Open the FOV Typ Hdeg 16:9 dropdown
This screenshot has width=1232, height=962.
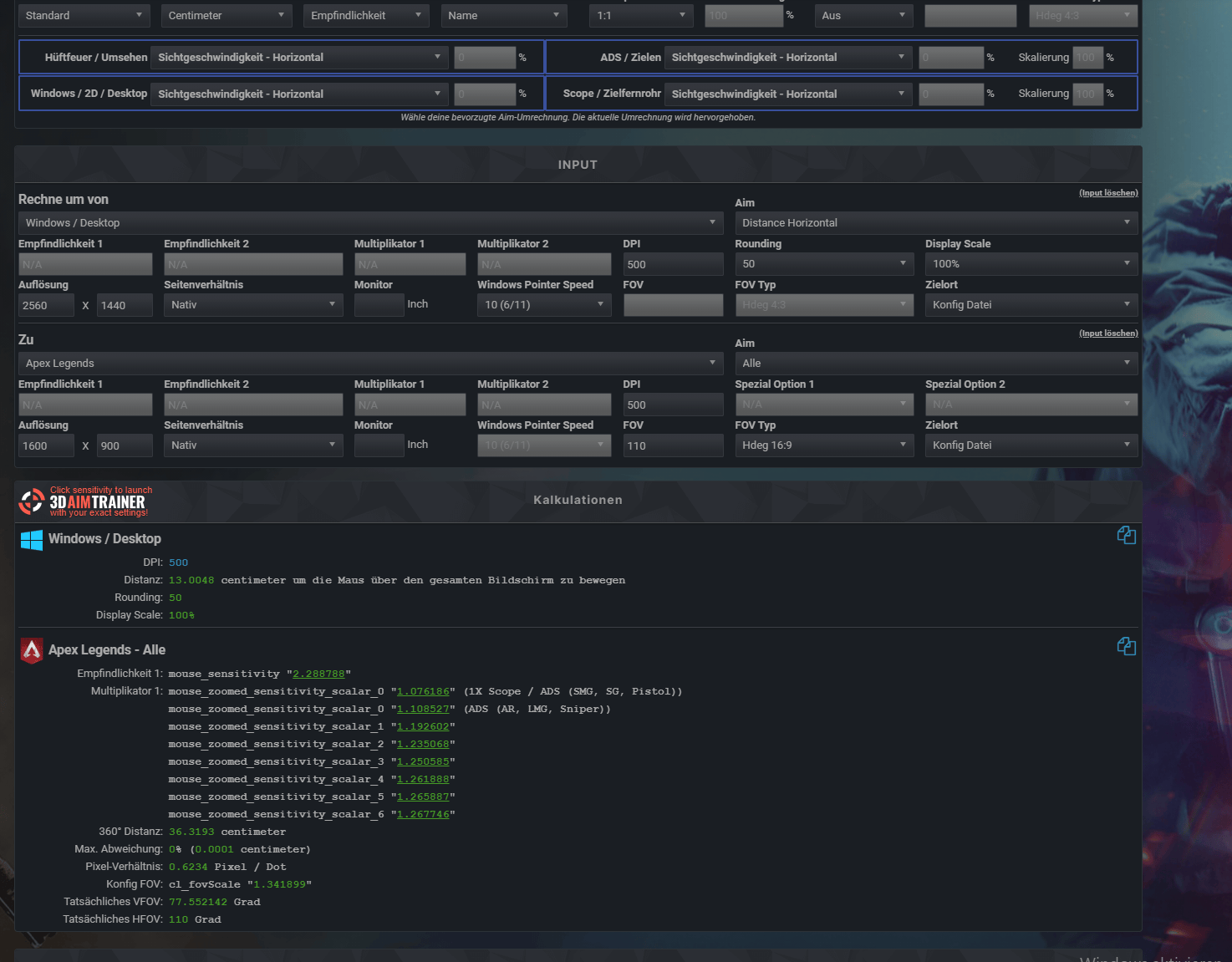tap(824, 445)
